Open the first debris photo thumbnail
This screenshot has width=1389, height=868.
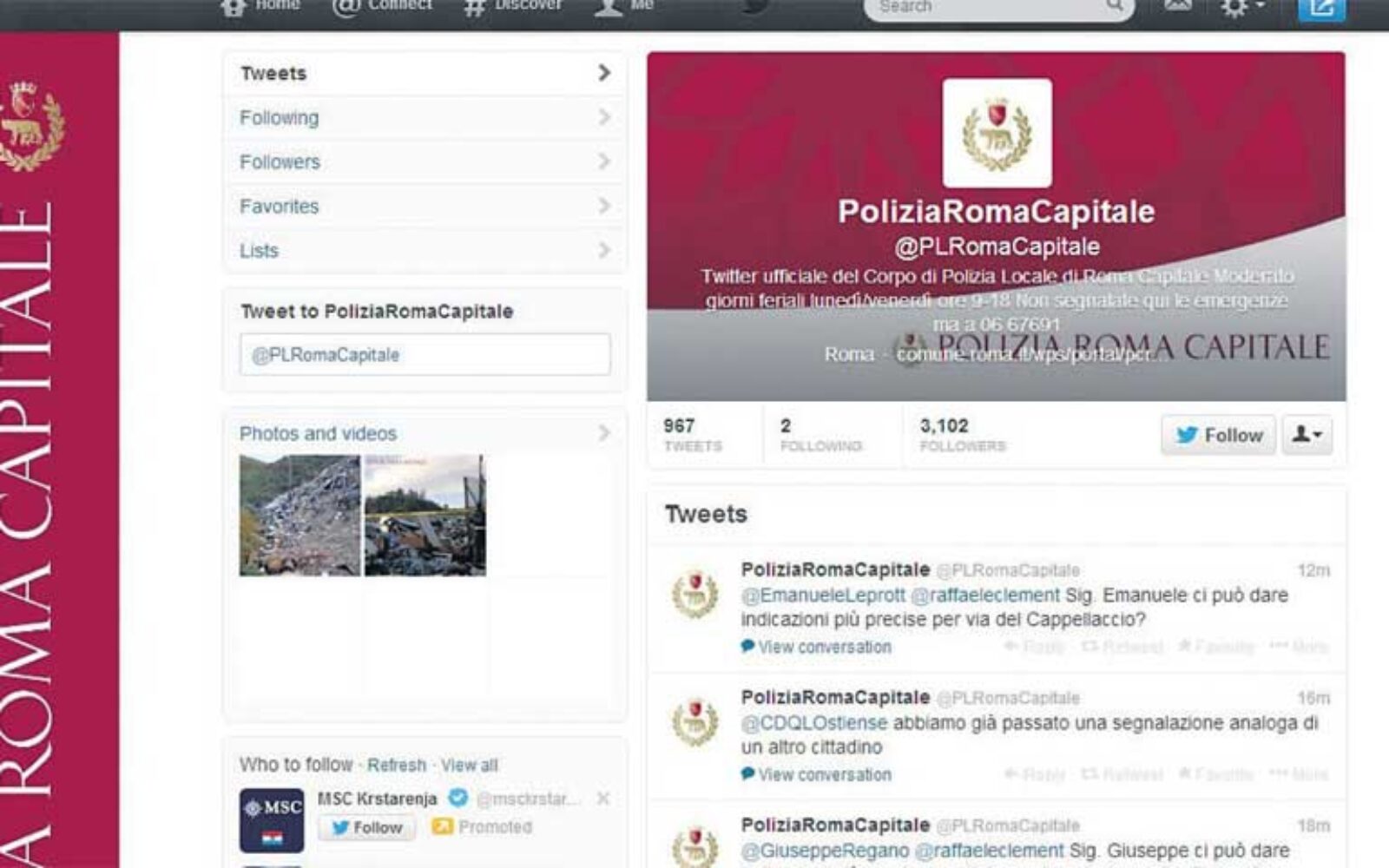click(x=300, y=516)
